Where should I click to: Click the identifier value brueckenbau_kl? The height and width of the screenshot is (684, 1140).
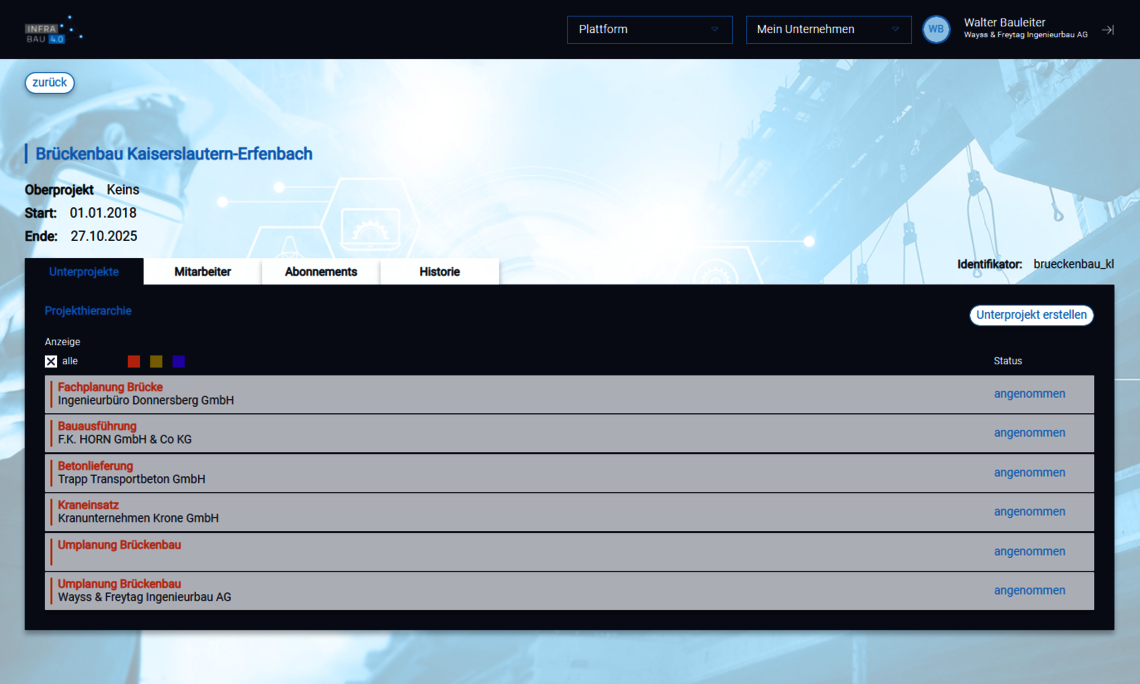1073,264
